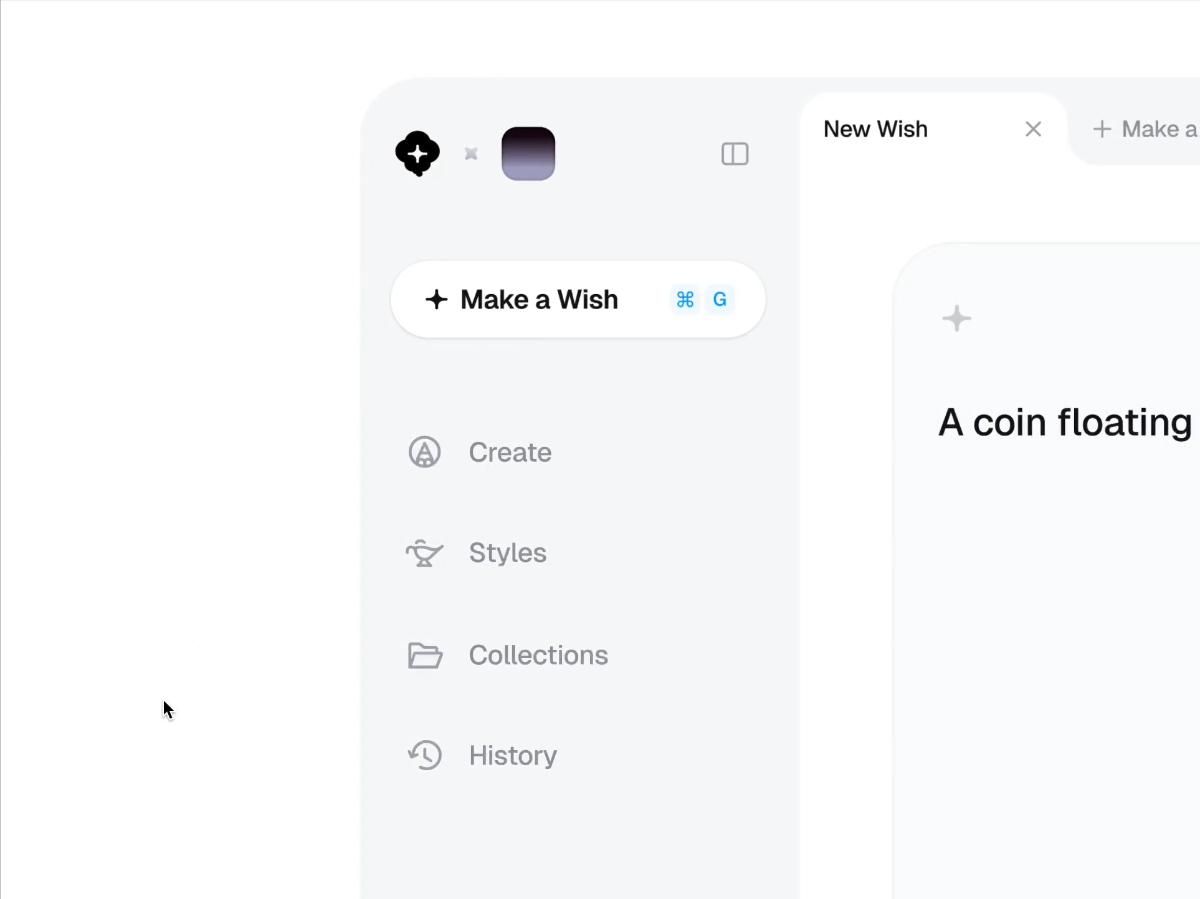Switch to the New Wish tab
Image resolution: width=1200 pixels, height=899 pixels.
click(x=876, y=129)
